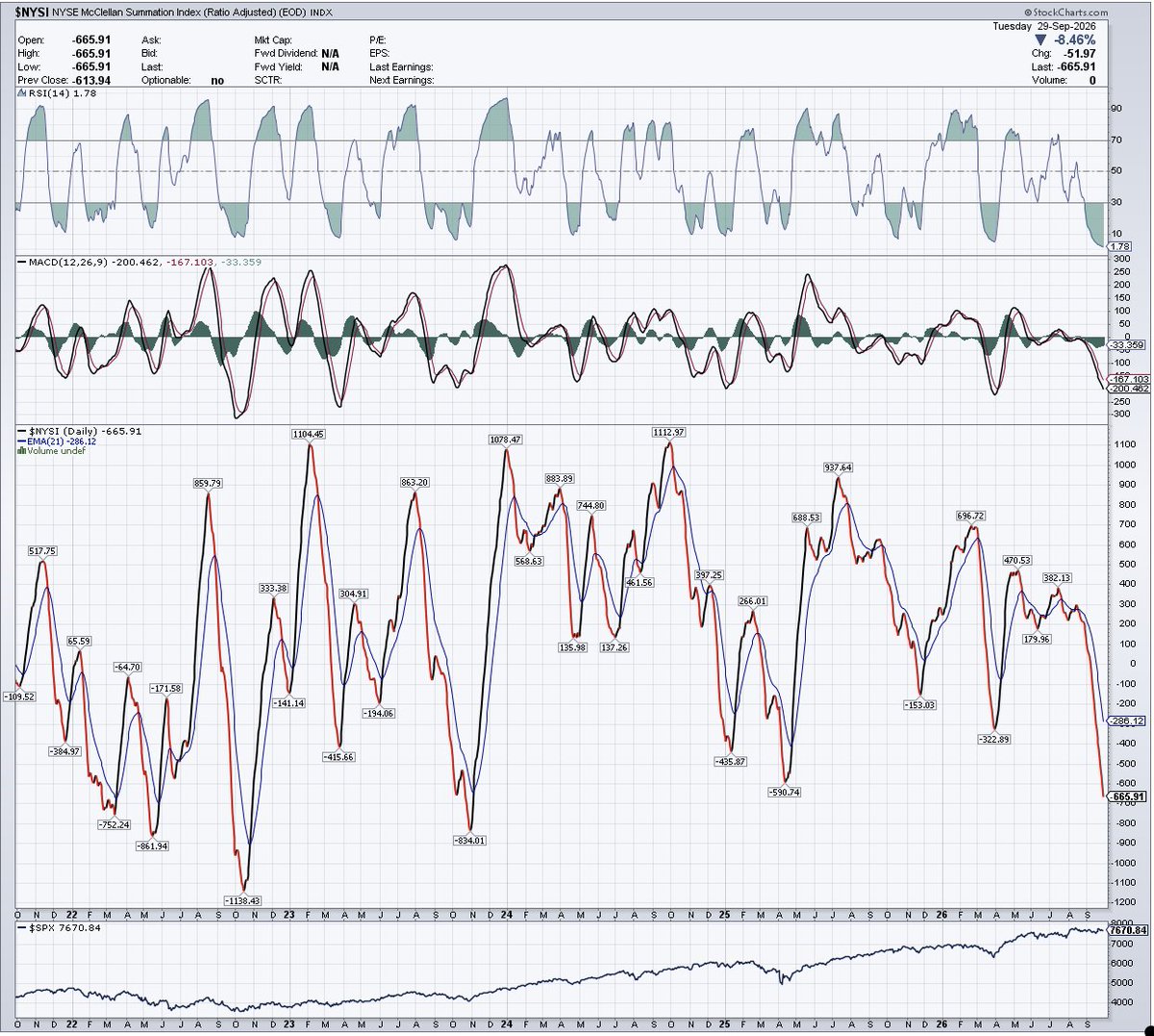The width and height of the screenshot is (1154, 1036).
Task: Click the StockCharts.com watermark text
Action: [x=1066, y=13]
